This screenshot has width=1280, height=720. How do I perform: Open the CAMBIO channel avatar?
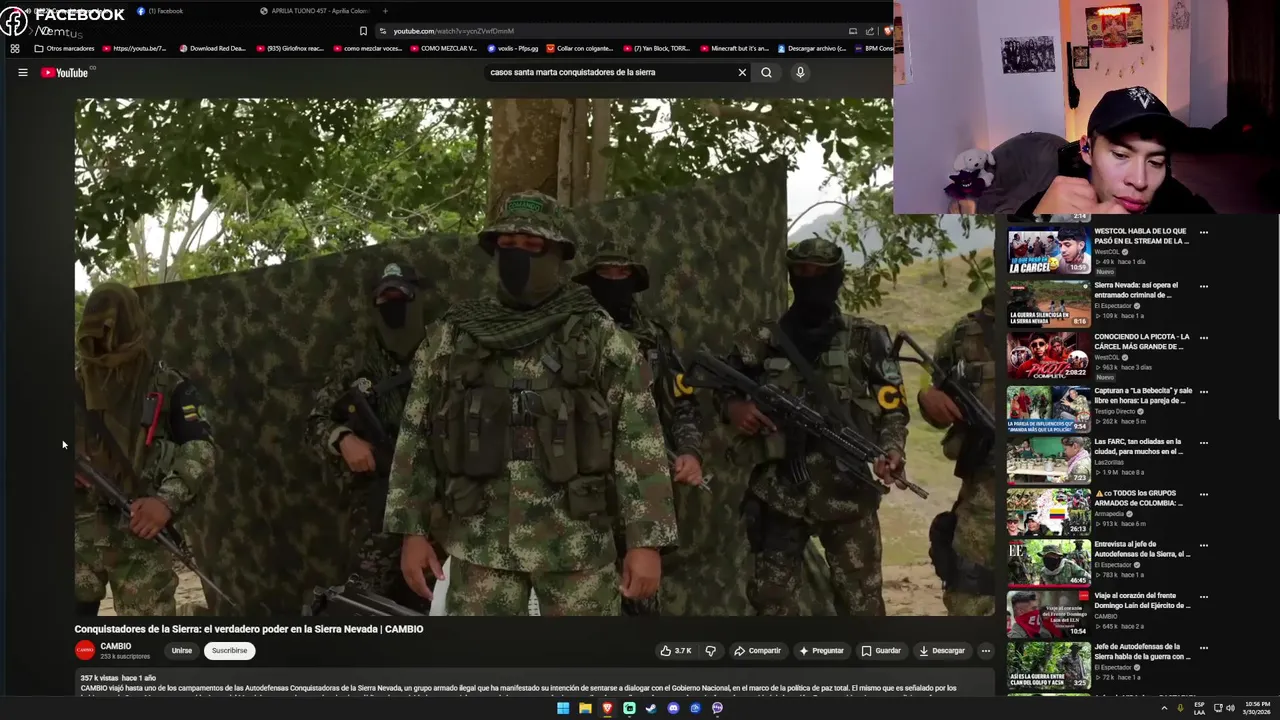click(85, 650)
